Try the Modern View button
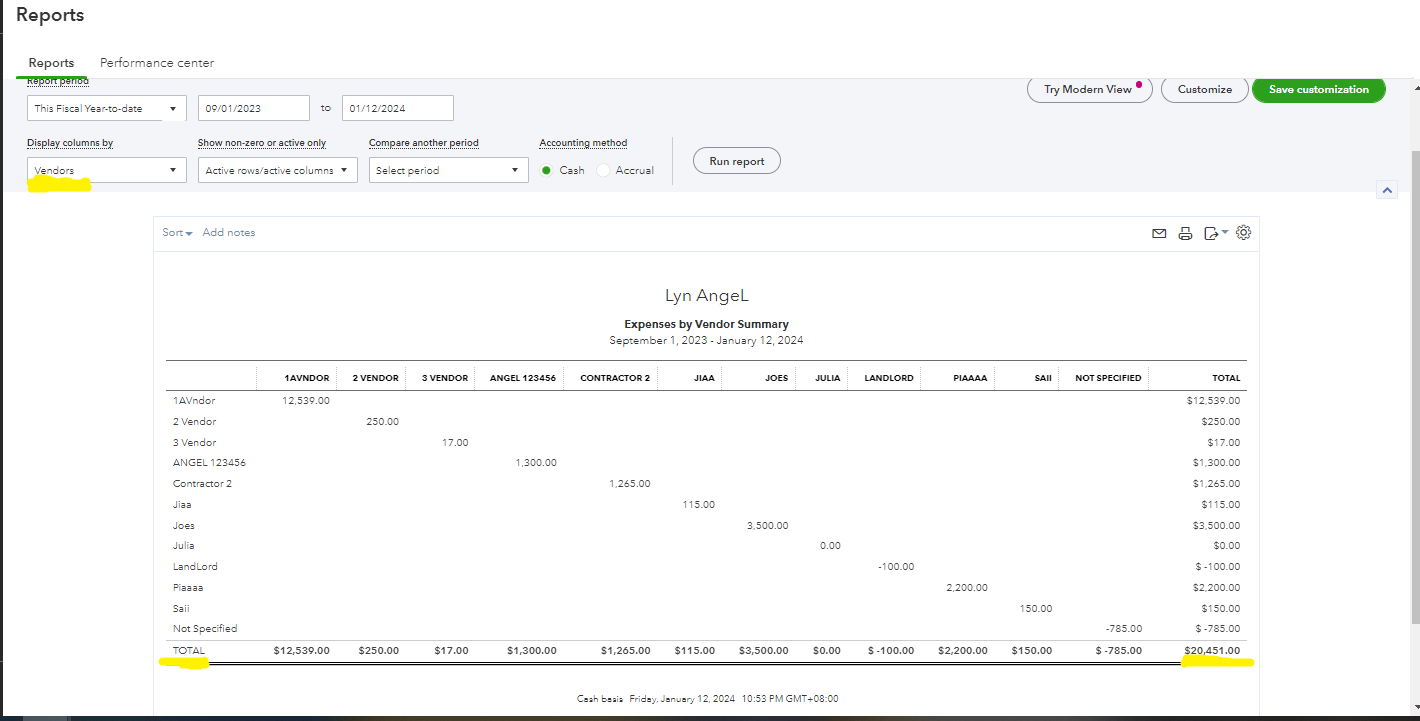Screen dimensions: 1420x721 1089,89
